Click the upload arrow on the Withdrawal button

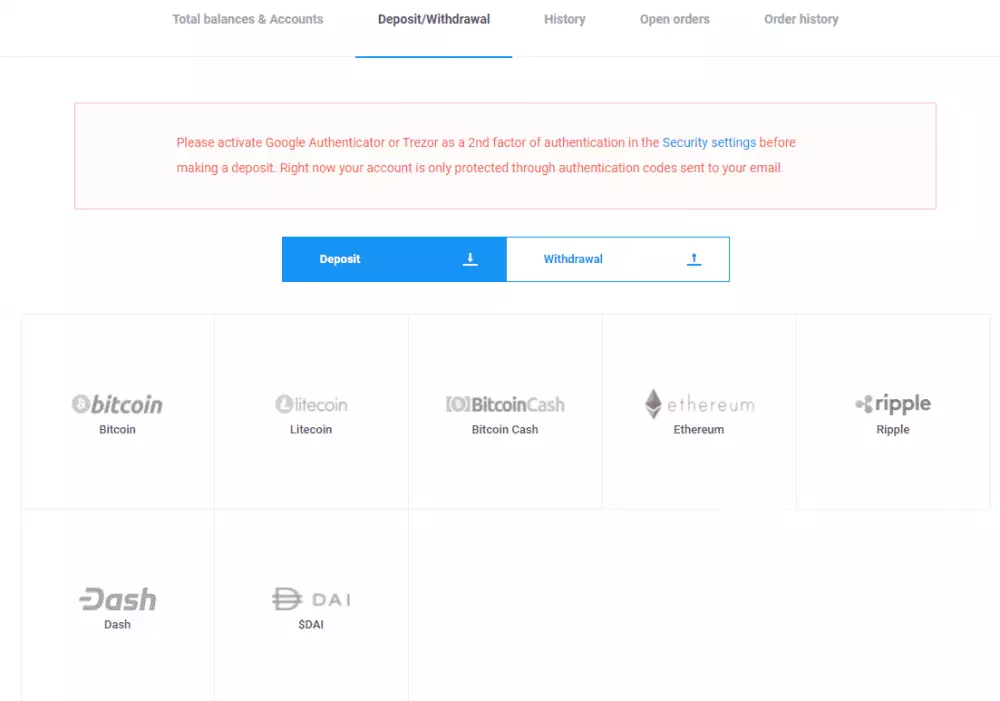point(694,258)
